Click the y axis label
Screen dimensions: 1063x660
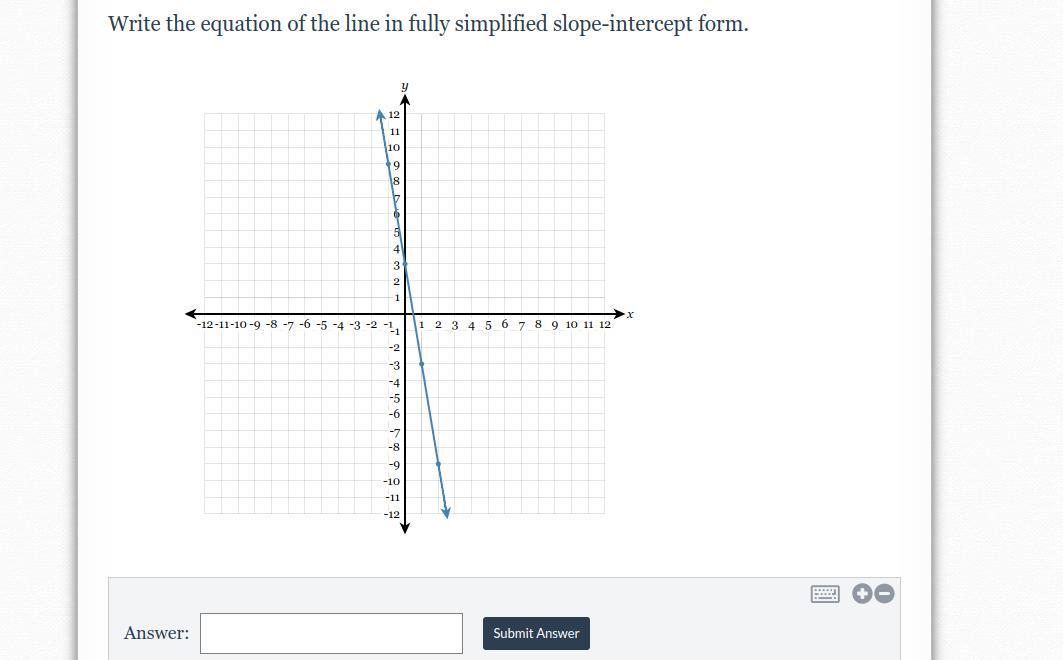(x=405, y=86)
